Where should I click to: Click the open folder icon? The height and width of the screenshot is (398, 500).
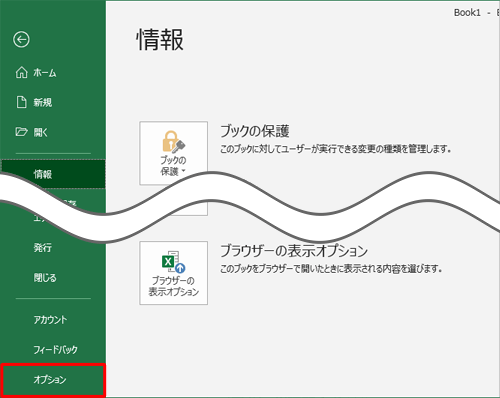[x=21, y=132]
